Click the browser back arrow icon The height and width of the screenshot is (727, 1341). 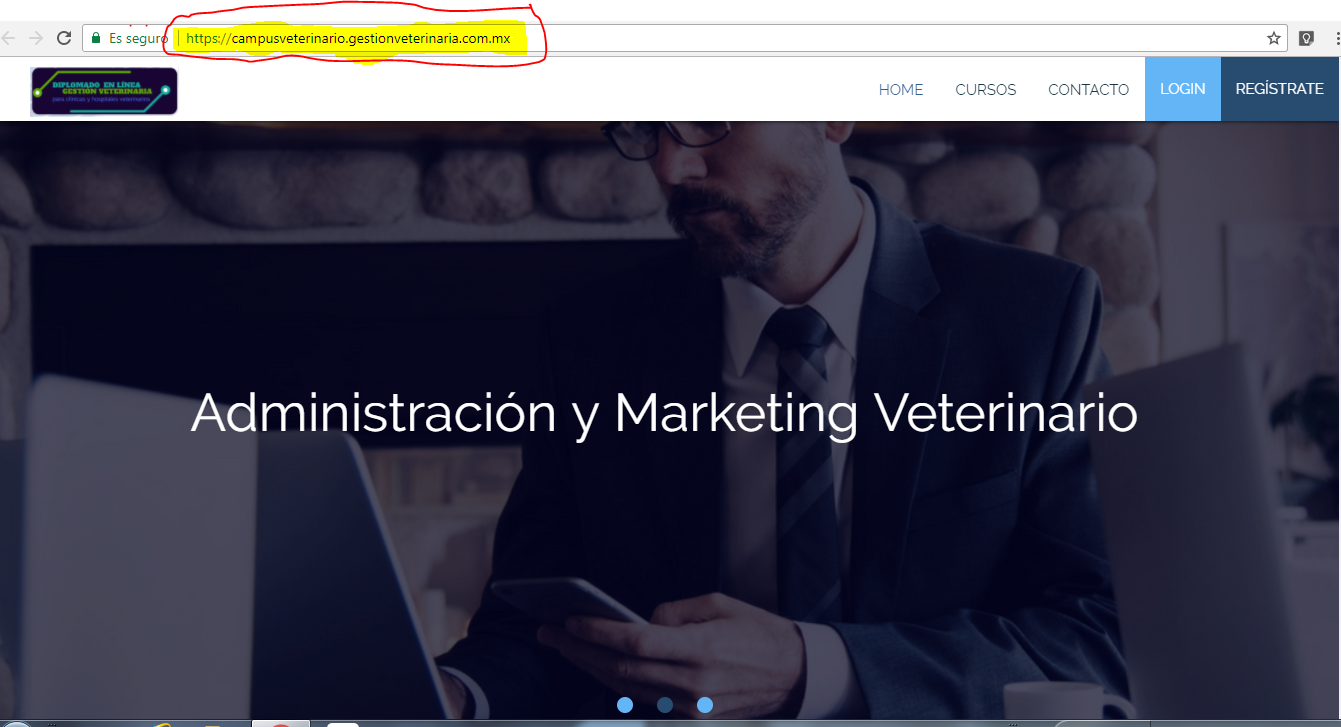10,38
